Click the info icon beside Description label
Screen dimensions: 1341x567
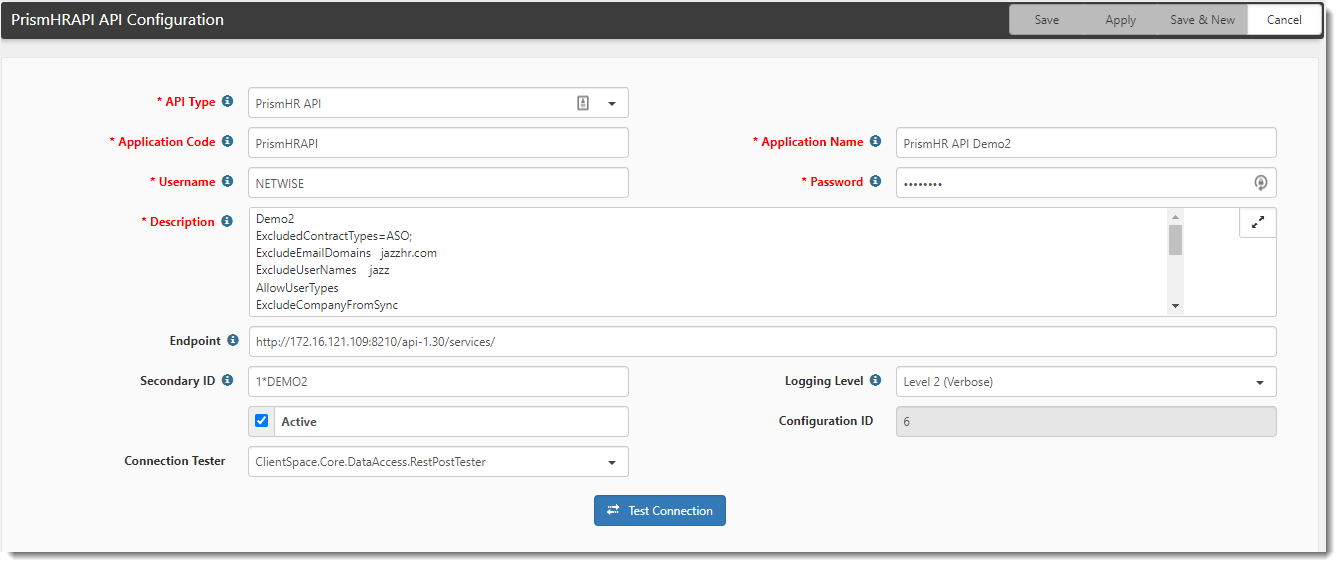point(227,222)
